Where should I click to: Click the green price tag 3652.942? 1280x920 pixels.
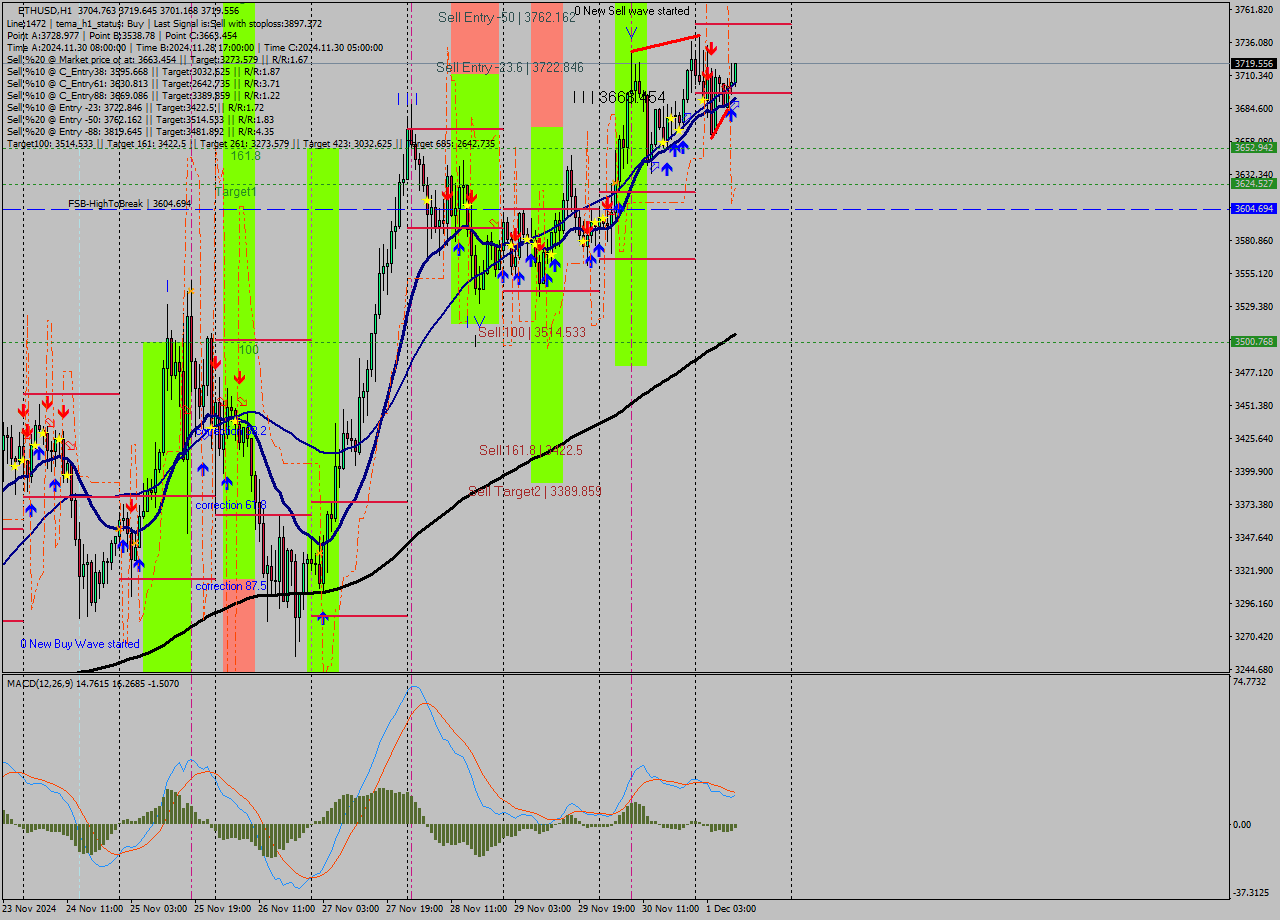tap(1254, 147)
